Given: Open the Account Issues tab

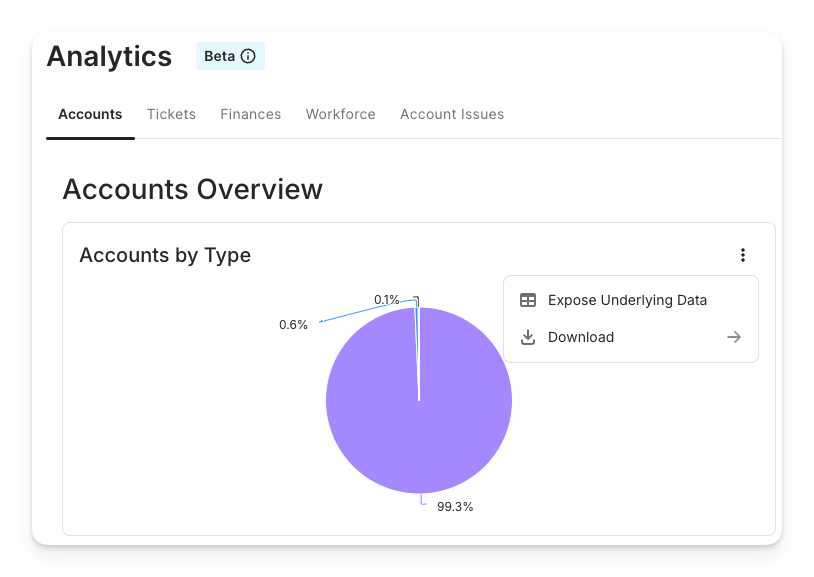Looking at the screenshot, I should pyautogui.click(x=452, y=114).
